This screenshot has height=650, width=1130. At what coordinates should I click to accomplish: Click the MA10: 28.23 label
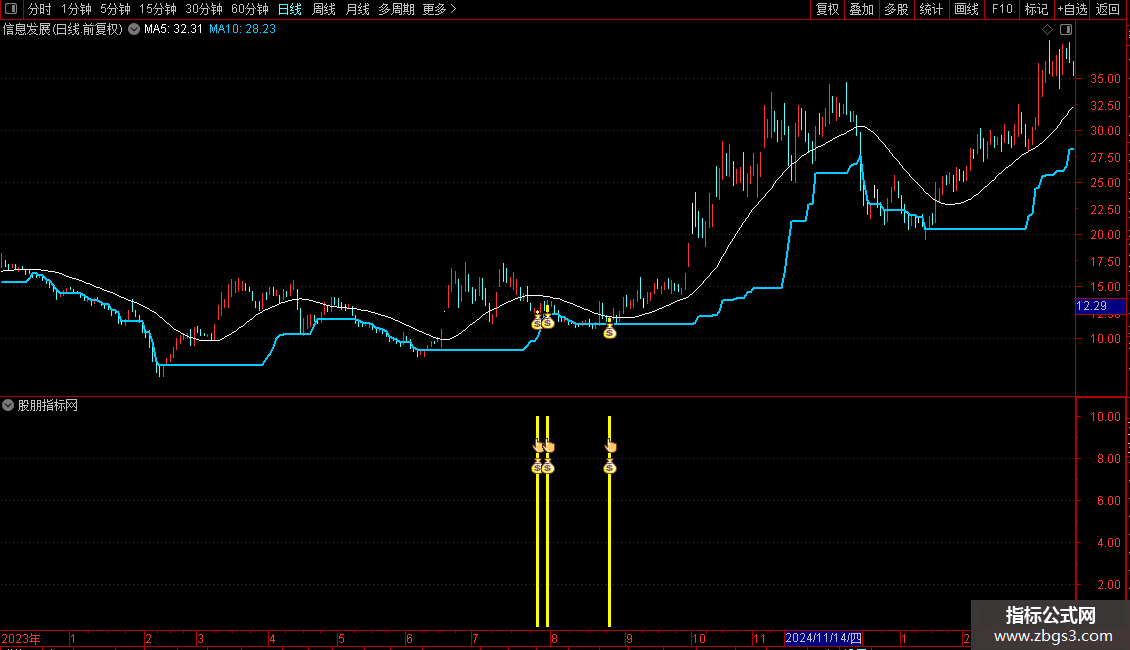click(242, 29)
